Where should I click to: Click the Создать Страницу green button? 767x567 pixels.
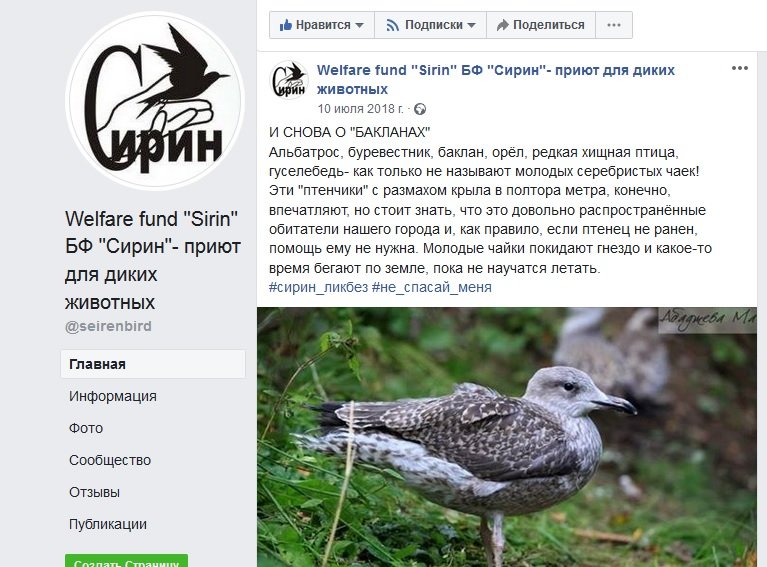tap(126, 561)
